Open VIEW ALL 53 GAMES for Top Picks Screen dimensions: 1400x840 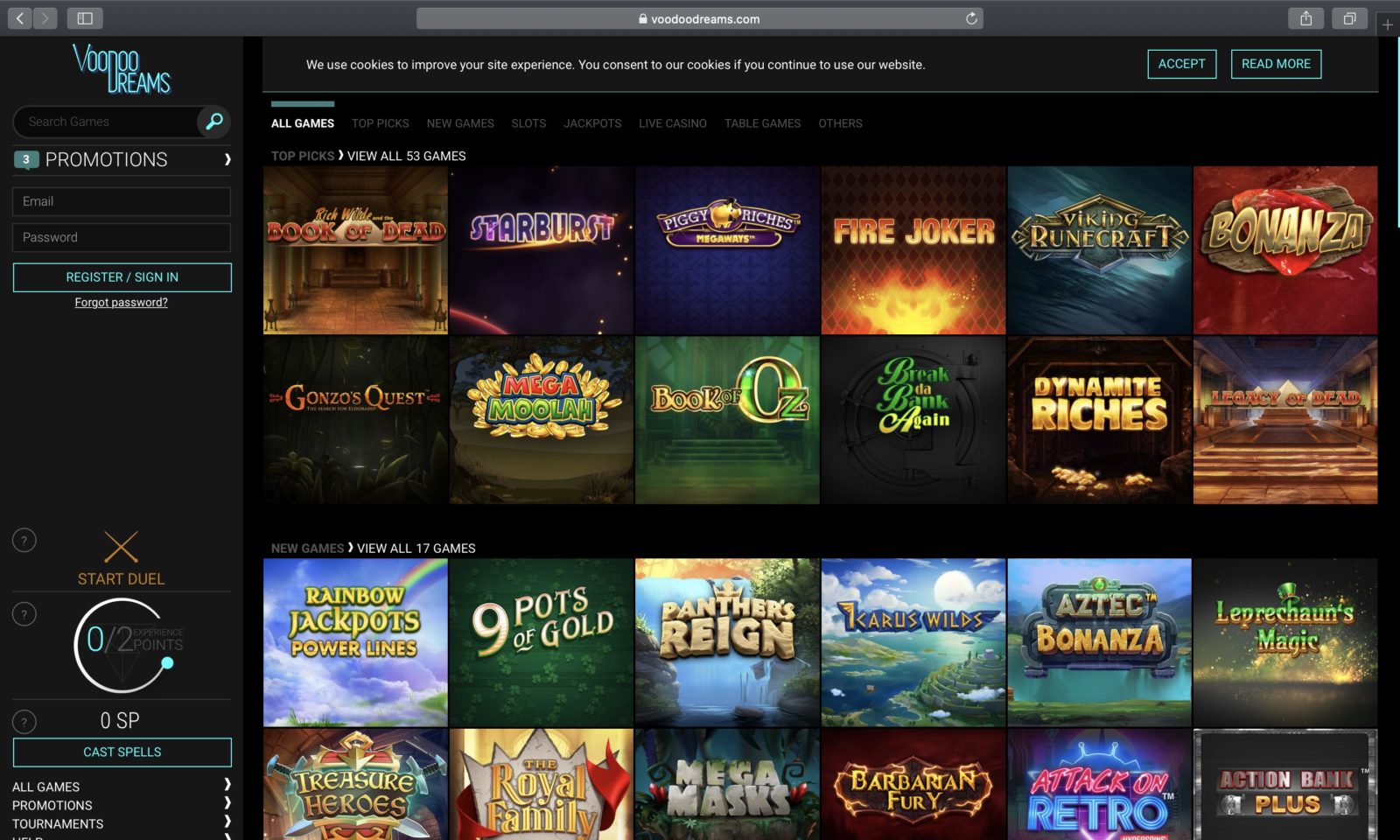pyautogui.click(x=405, y=156)
